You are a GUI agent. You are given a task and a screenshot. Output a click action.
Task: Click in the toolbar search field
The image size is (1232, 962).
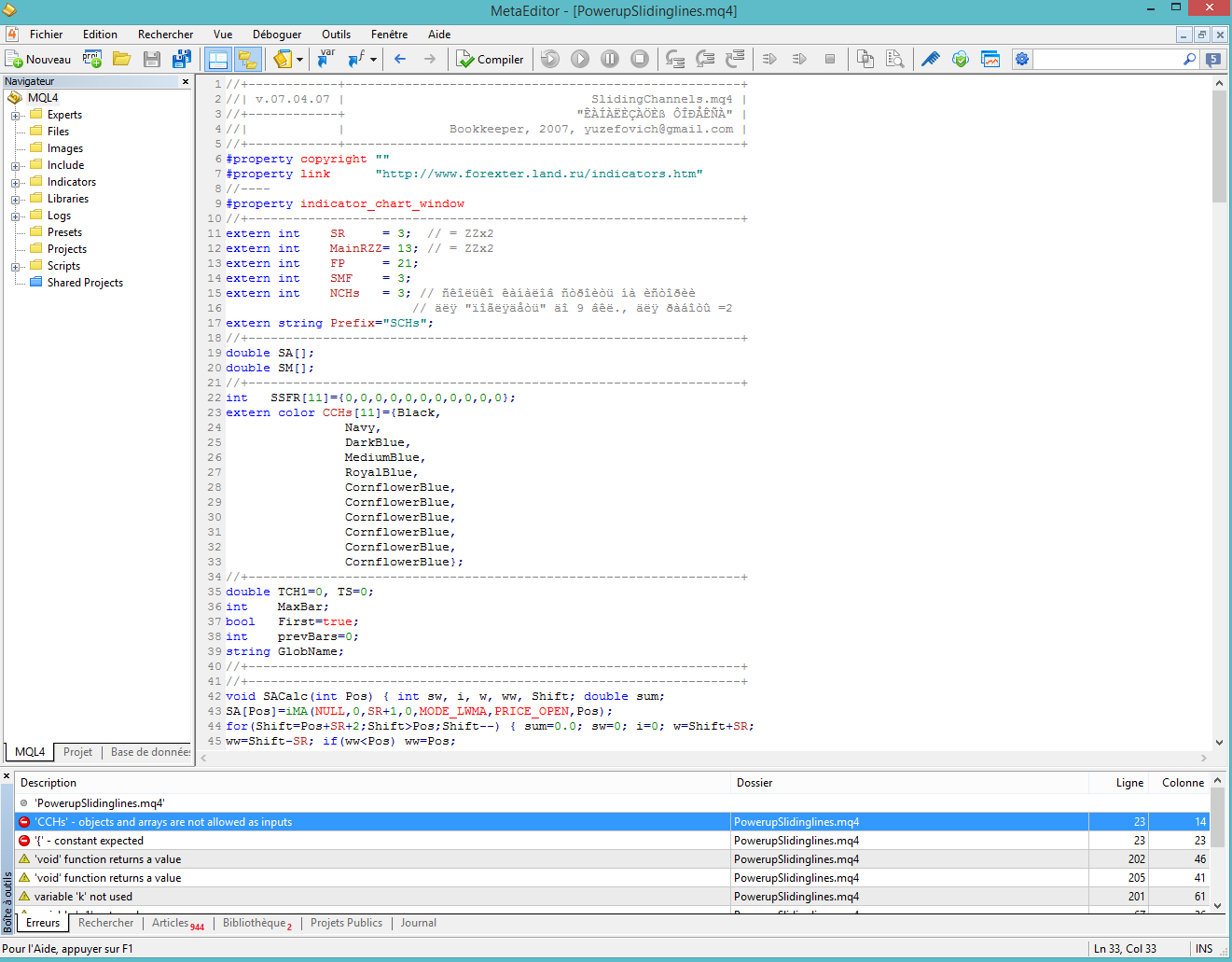pyautogui.click(x=1106, y=60)
